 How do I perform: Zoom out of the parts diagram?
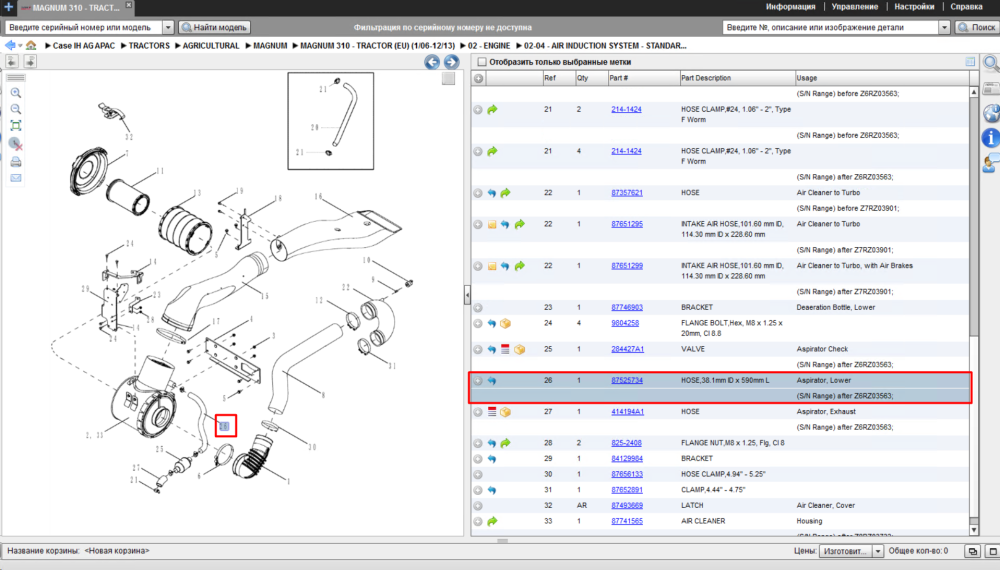tap(16, 109)
